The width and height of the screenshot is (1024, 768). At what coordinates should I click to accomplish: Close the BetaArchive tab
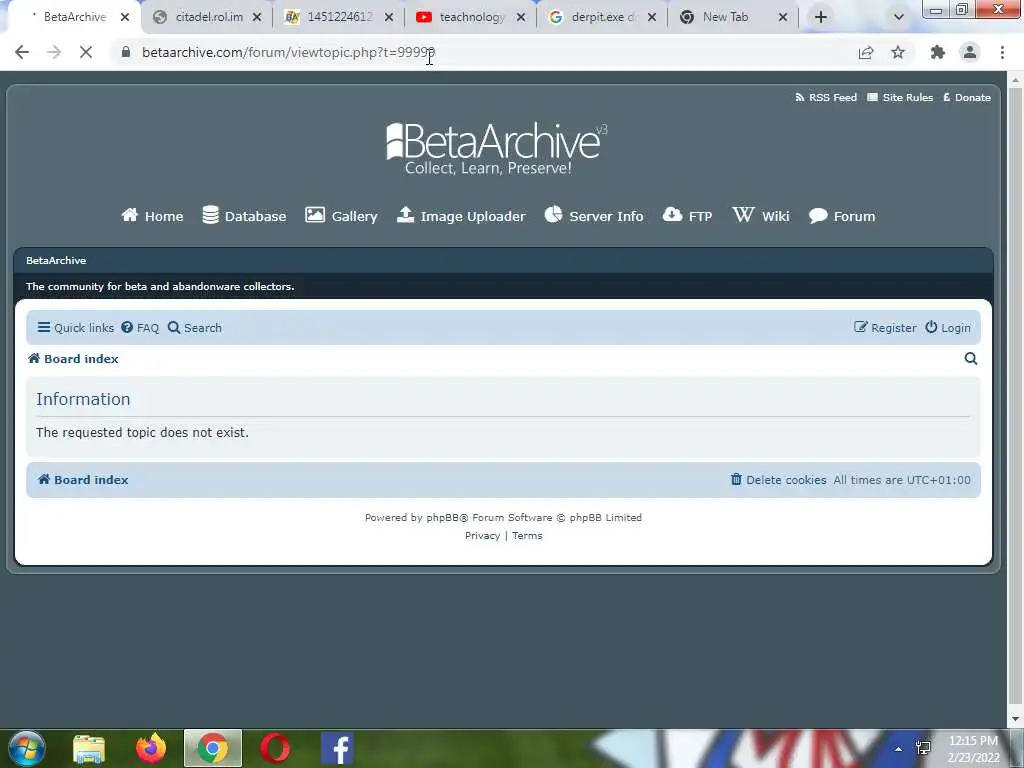125,18
